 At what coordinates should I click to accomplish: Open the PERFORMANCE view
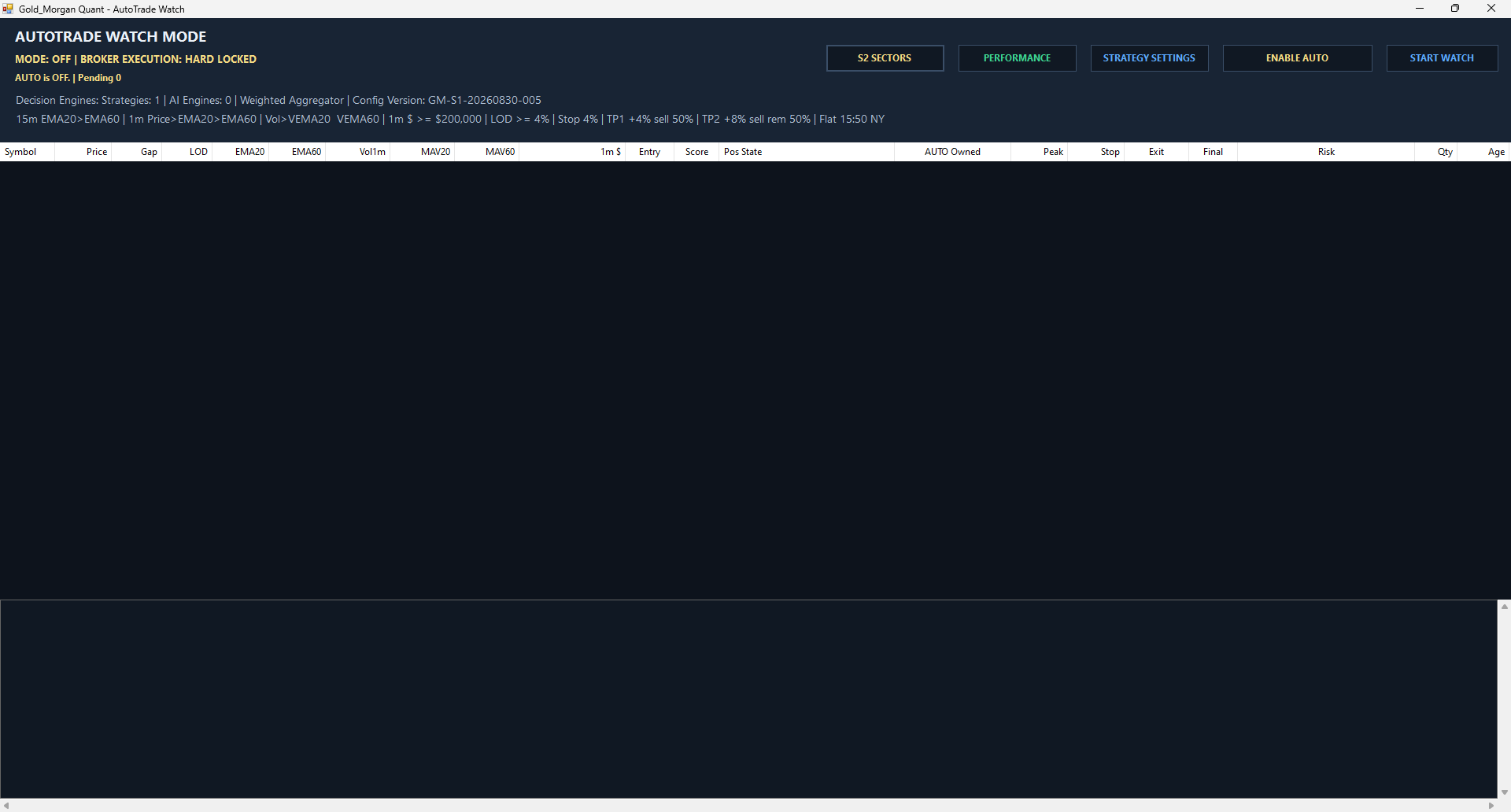click(x=1017, y=58)
